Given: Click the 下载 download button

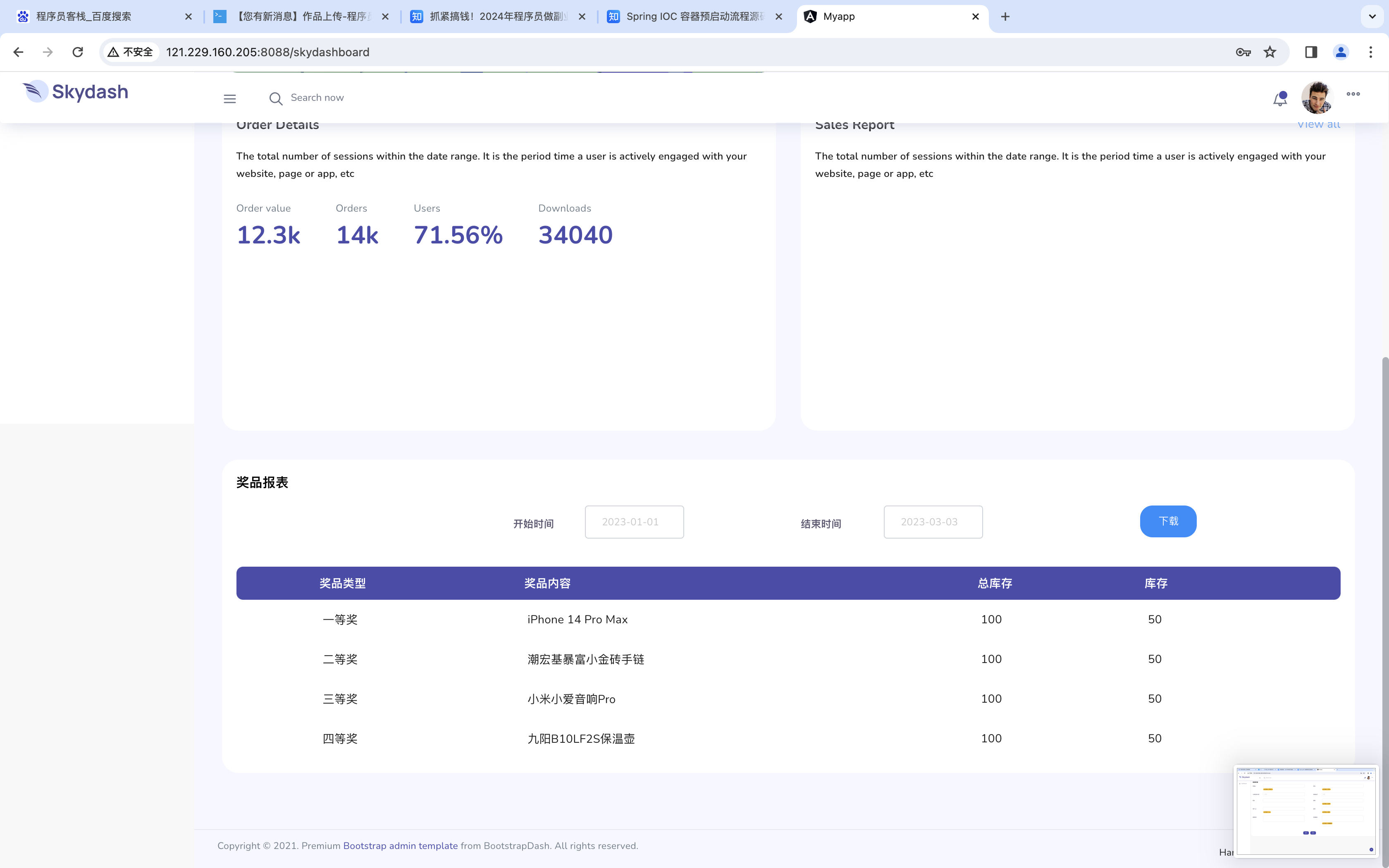Looking at the screenshot, I should 1168,521.
